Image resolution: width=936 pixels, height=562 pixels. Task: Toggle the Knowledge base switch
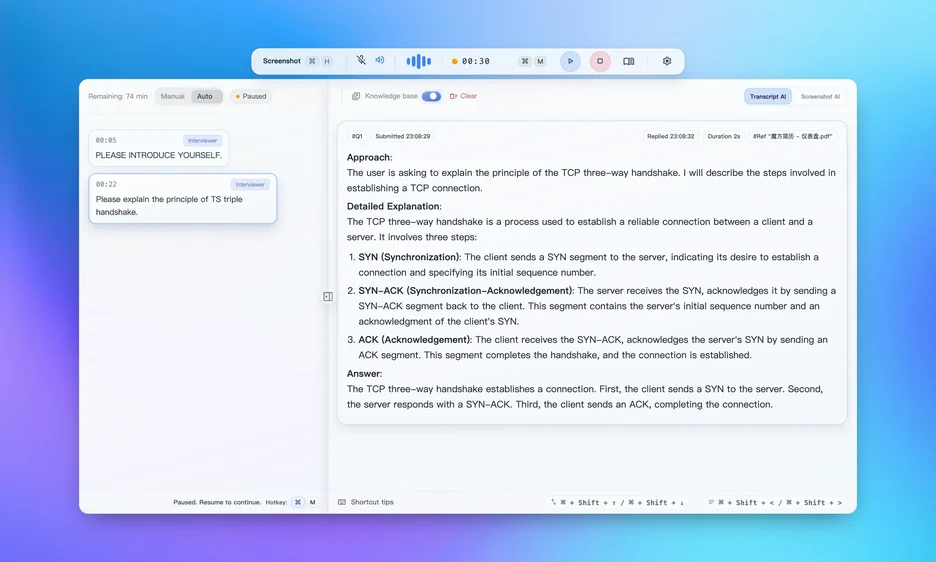pyautogui.click(x=431, y=97)
